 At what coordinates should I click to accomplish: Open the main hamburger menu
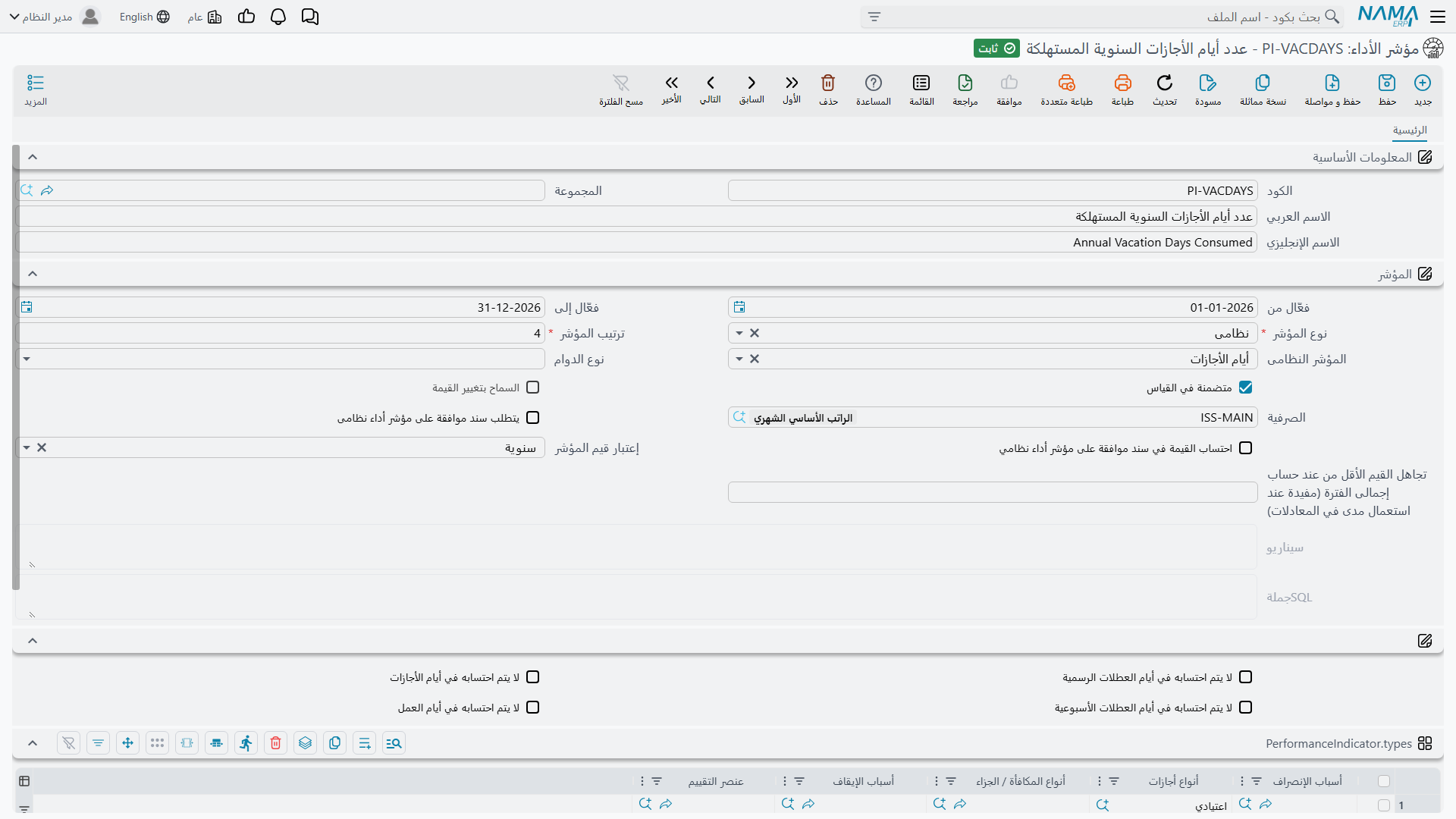(x=1438, y=17)
